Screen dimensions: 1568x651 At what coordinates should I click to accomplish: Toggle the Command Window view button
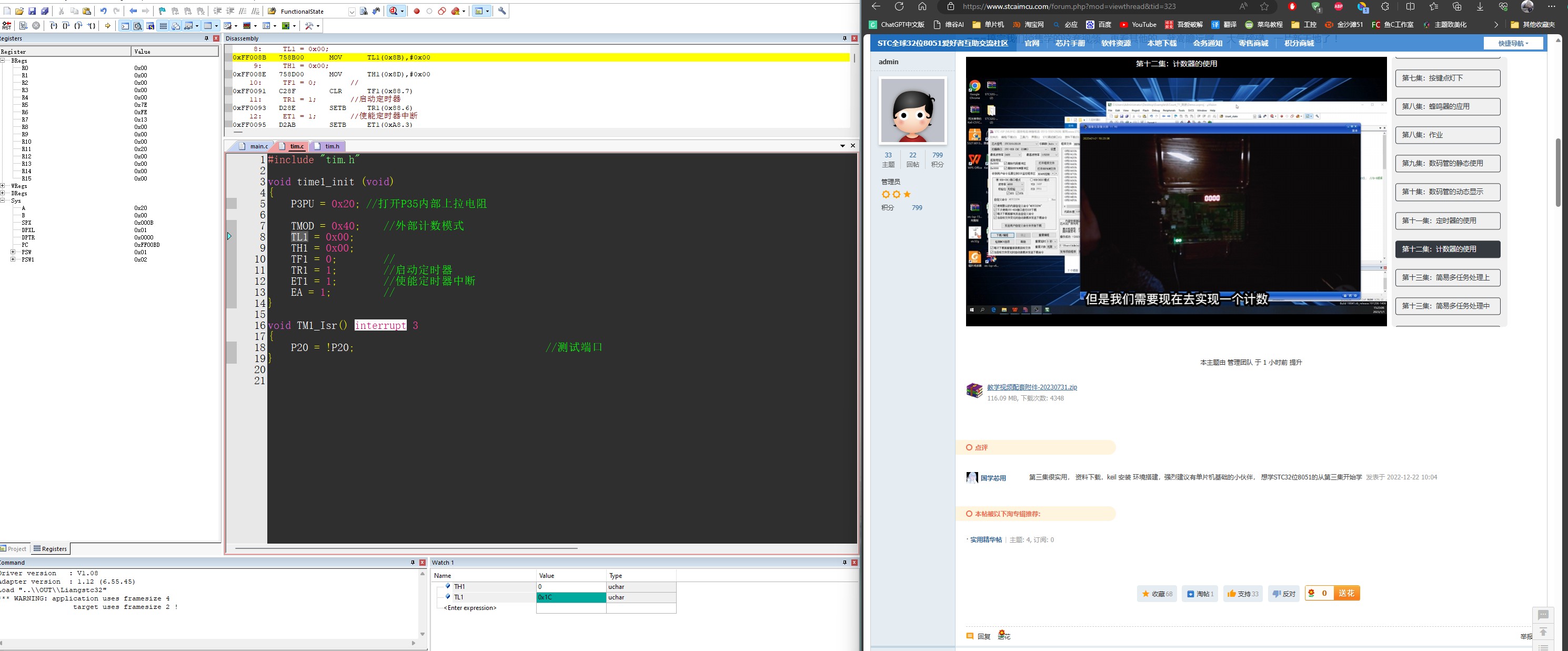tap(125, 26)
